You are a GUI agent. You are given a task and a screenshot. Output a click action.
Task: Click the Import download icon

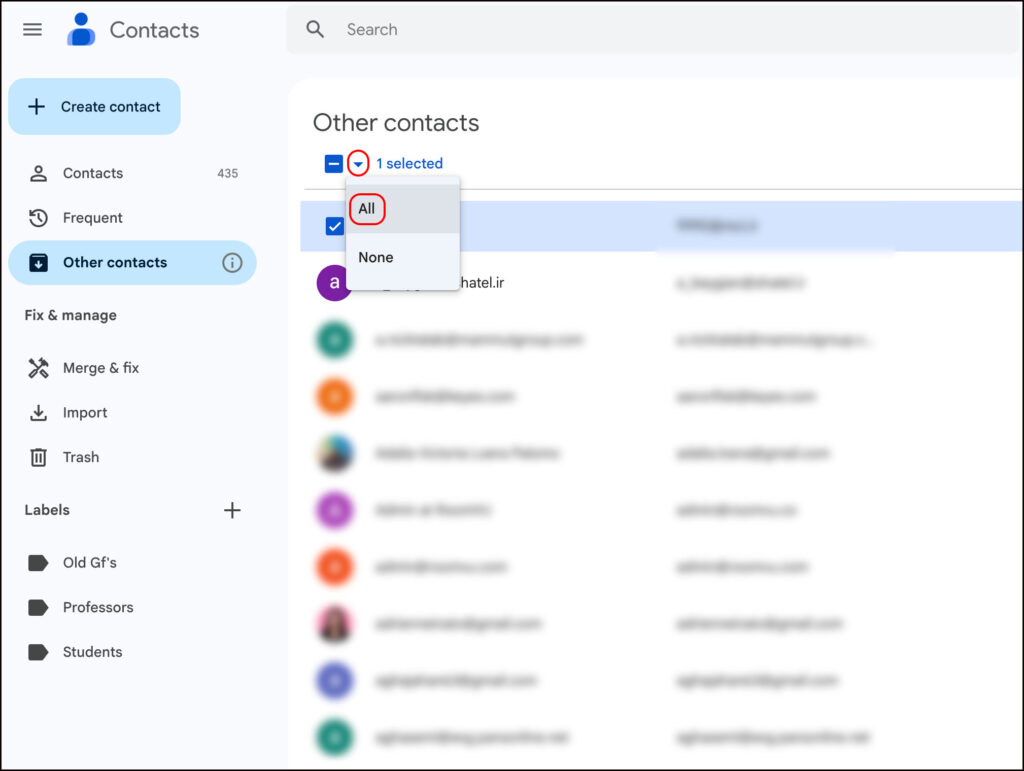tap(38, 413)
